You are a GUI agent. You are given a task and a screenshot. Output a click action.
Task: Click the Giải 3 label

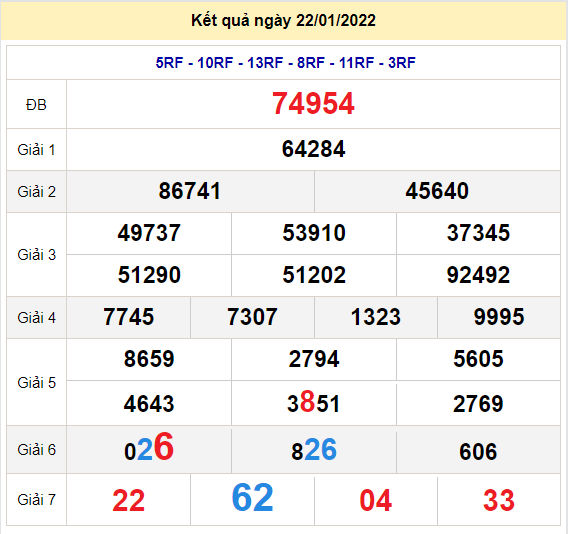pyautogui.click(x=36, y=255)
